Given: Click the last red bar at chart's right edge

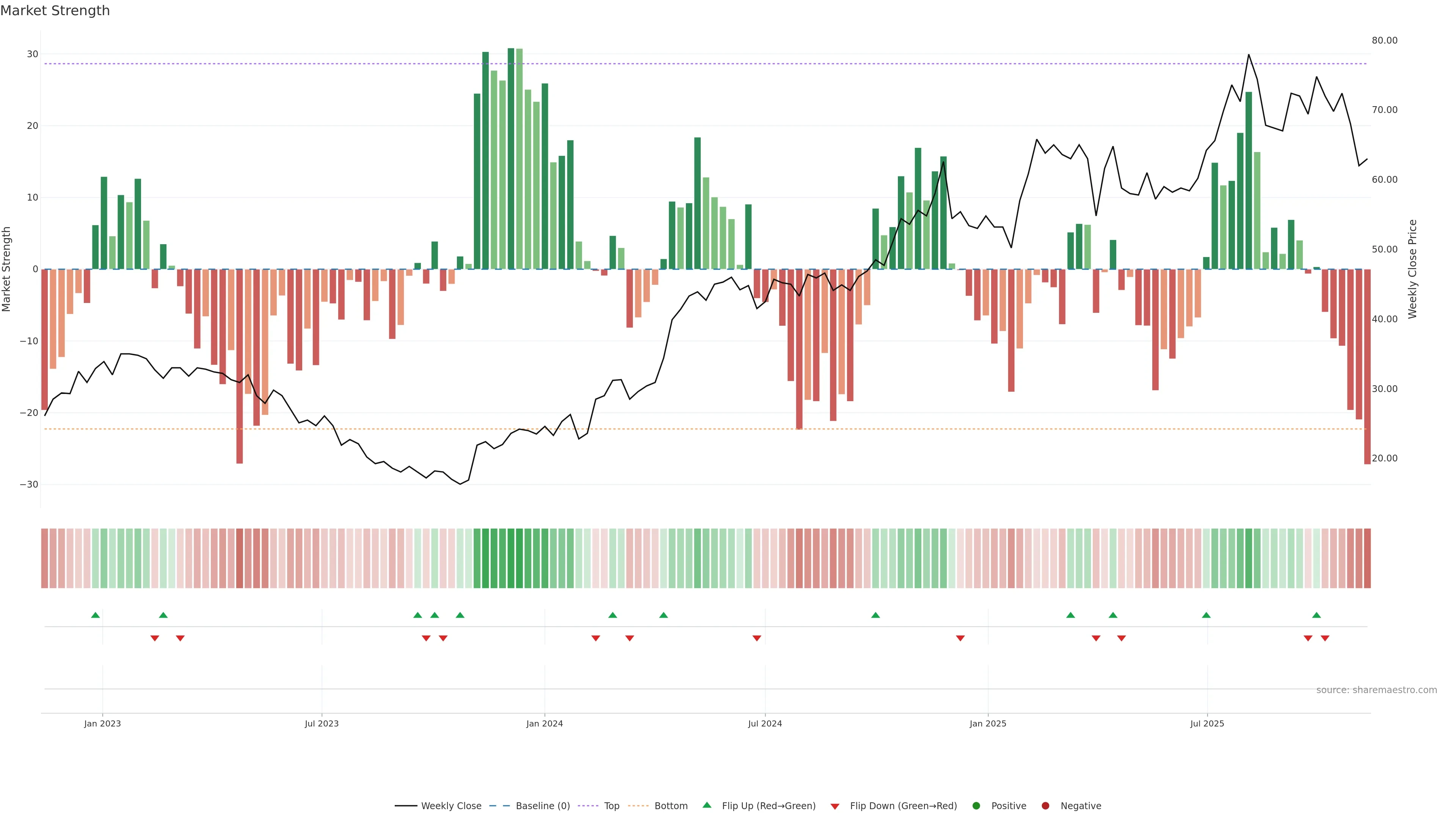Looking at the screenshot, I should (1367, 366).
